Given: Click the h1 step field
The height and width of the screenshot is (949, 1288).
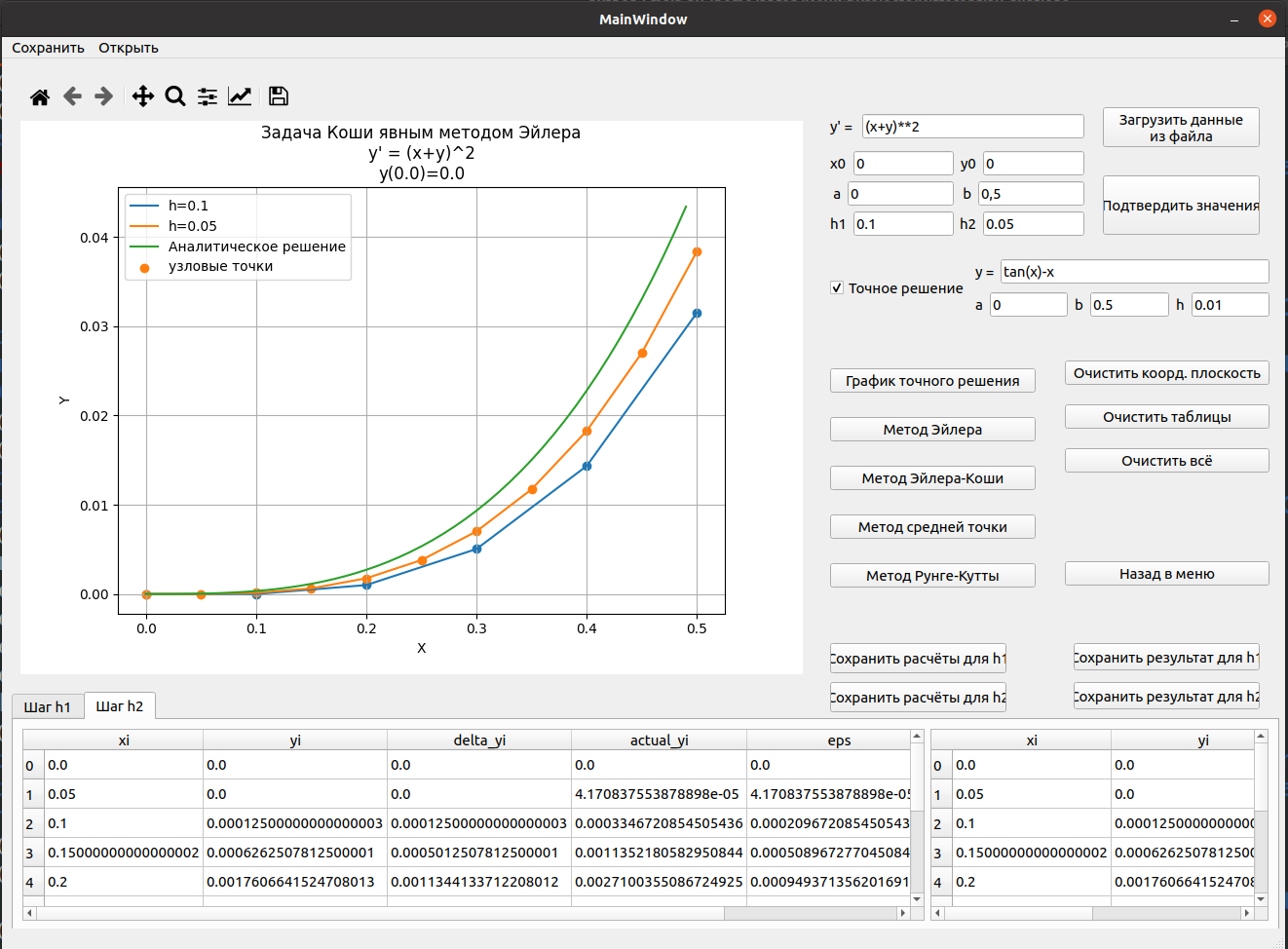Looking at the screenshot, I should (903, 224).
